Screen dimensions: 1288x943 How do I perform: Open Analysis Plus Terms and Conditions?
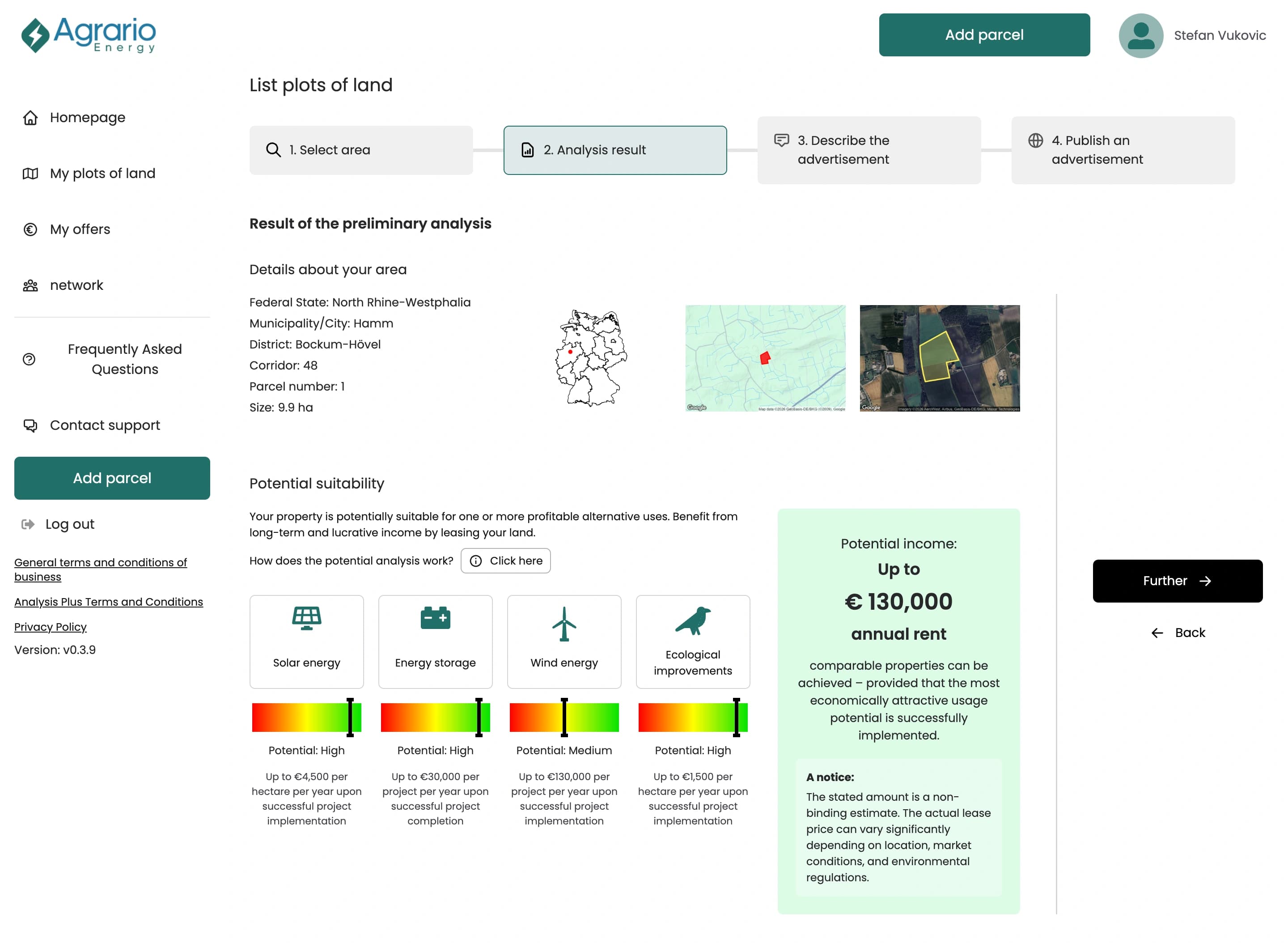(x=108, y=602)
